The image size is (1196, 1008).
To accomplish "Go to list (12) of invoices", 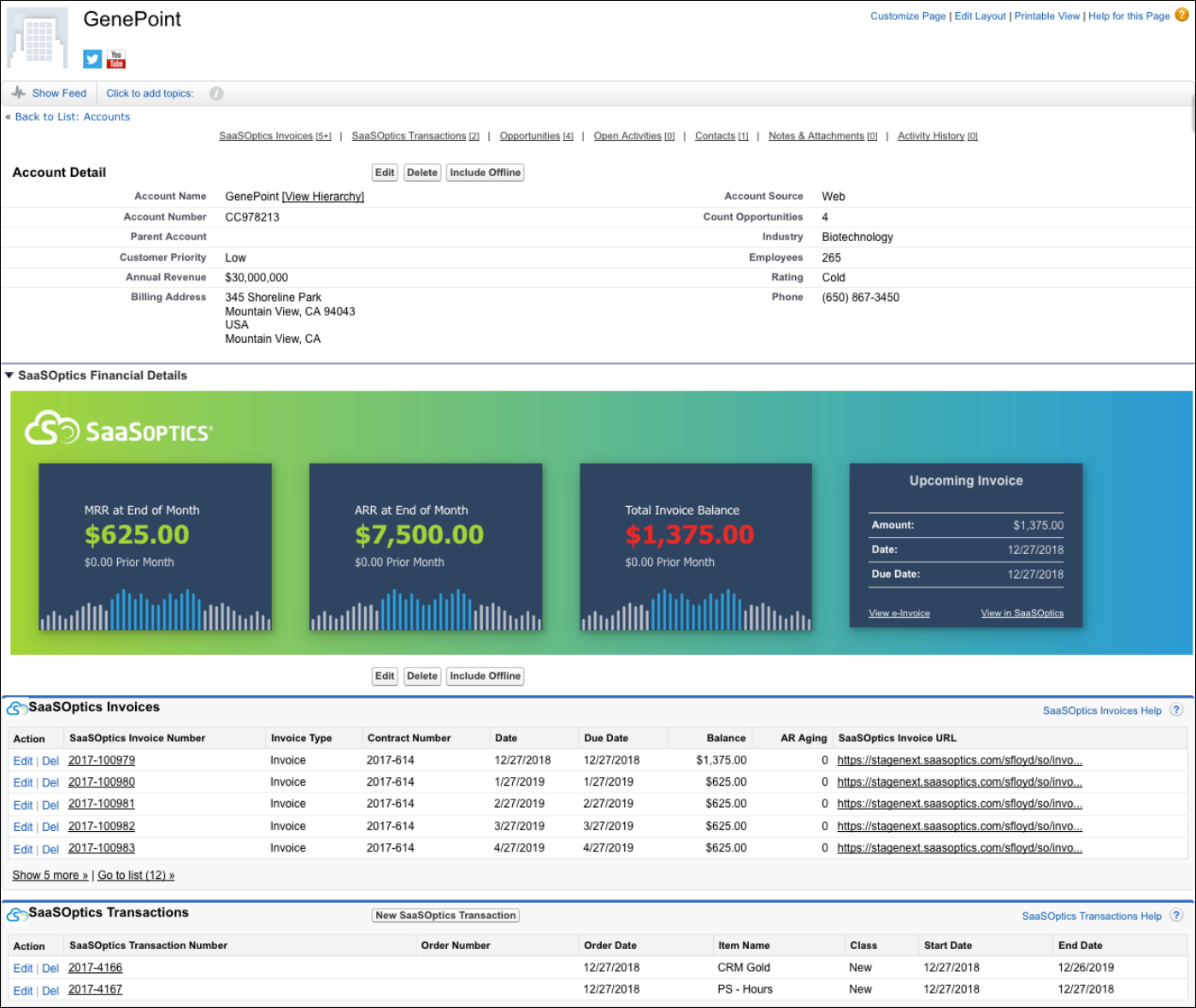I will point(136,875).
